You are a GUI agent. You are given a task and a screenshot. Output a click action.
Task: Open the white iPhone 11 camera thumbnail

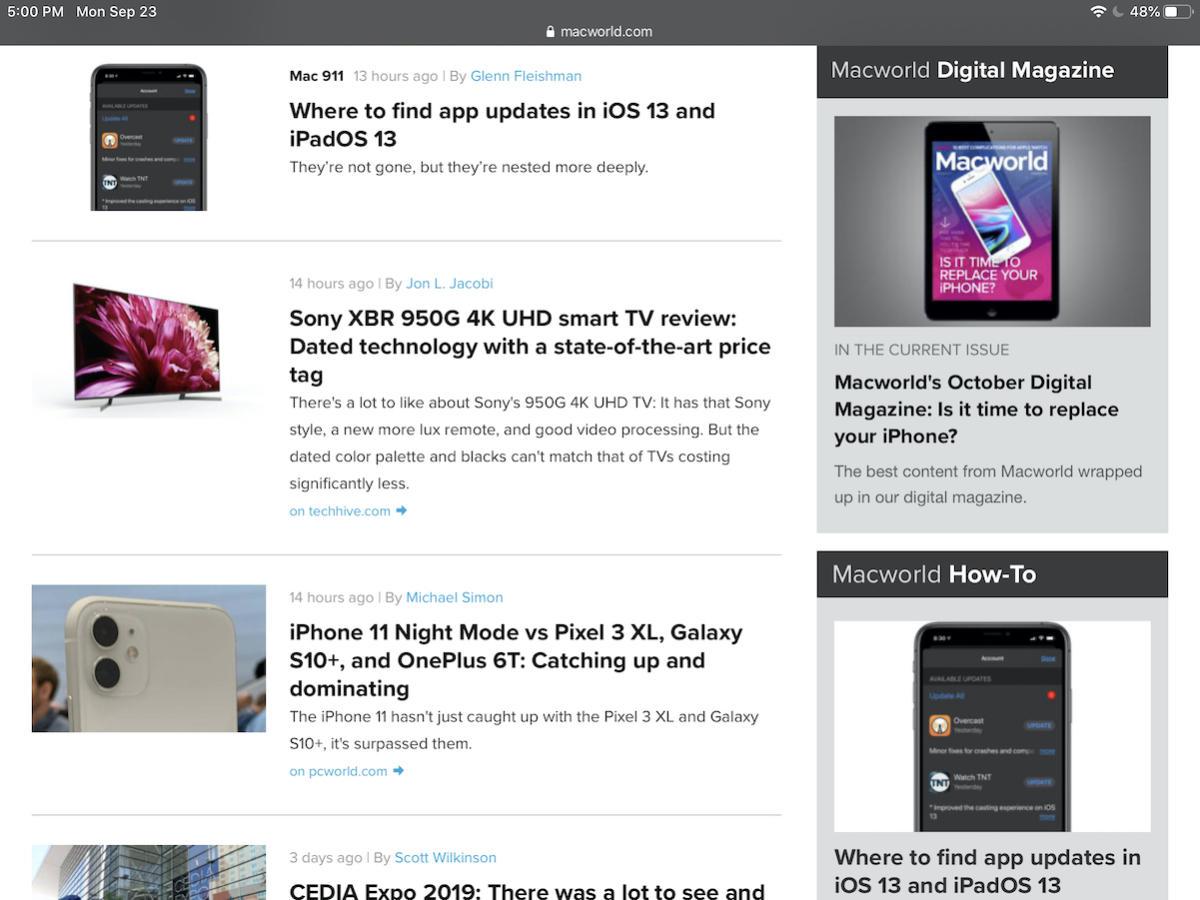(149, 659)
